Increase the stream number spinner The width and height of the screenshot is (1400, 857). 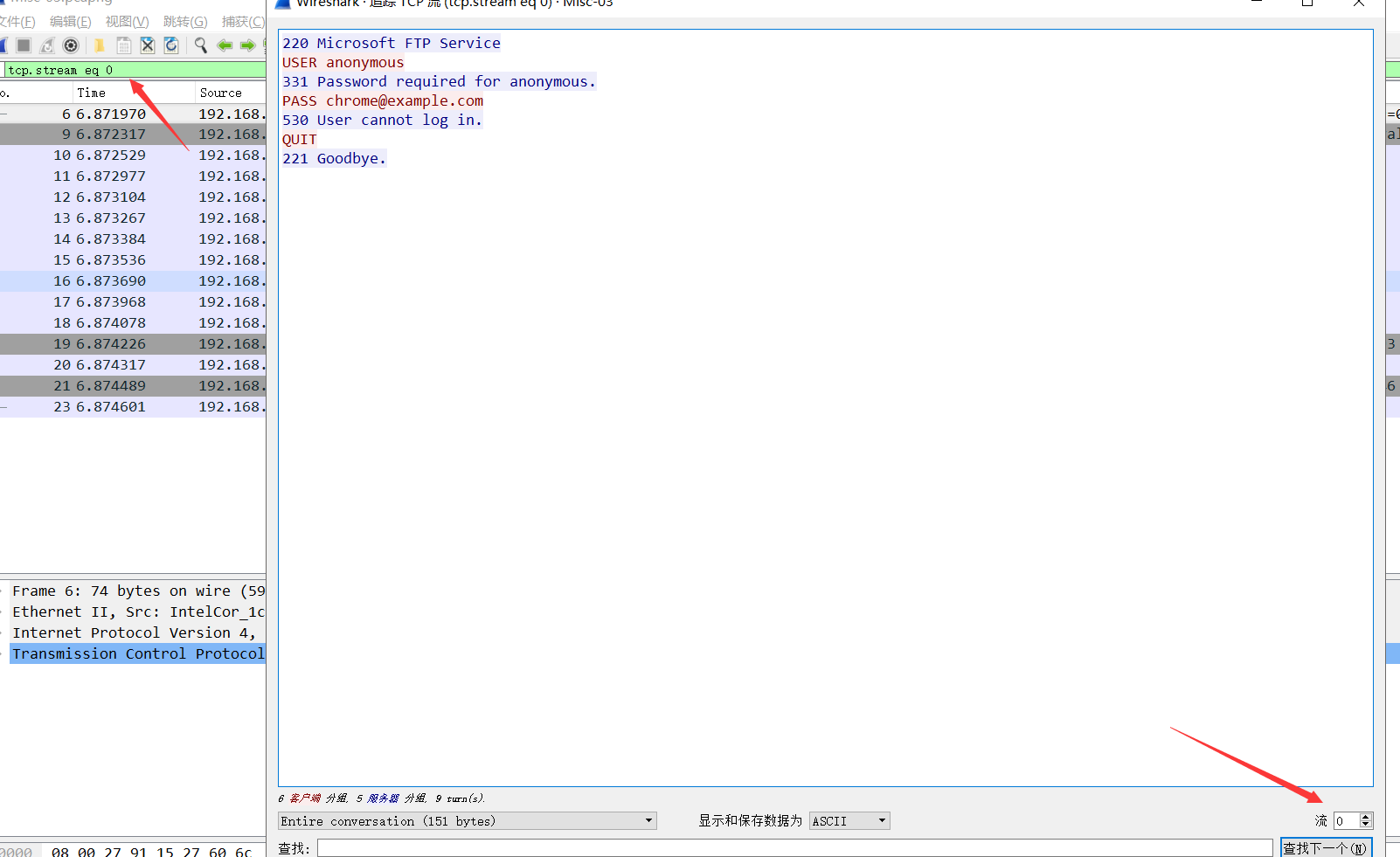click(1366, 817)
